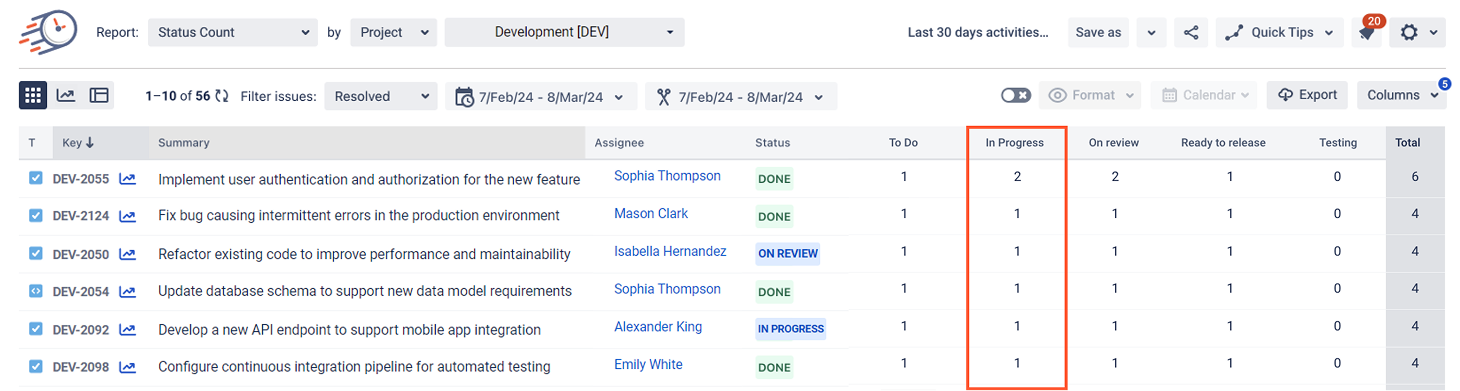Open Sophia Thompson assignee link for DEV-2055
Image resolution: width=1460 pixels, height=391 pixels.
667,176
